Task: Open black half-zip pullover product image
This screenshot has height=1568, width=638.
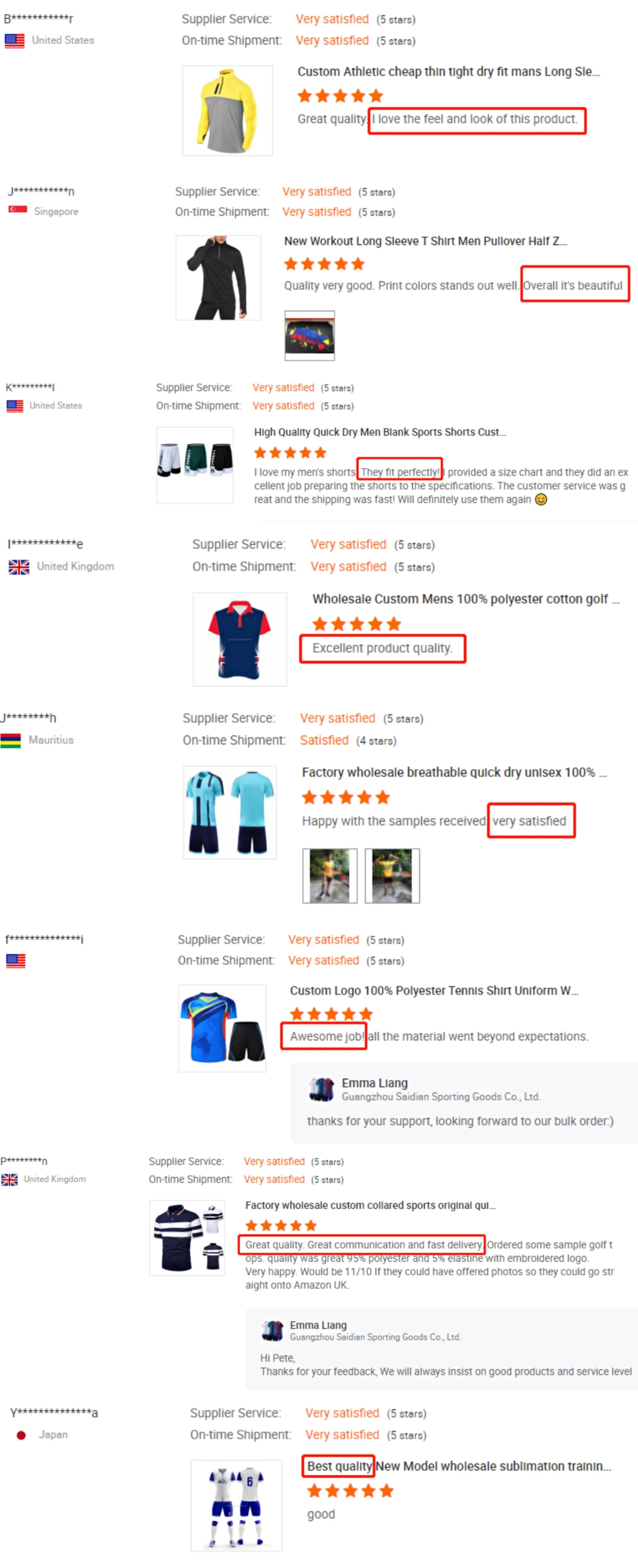Action: pos(218,278)
